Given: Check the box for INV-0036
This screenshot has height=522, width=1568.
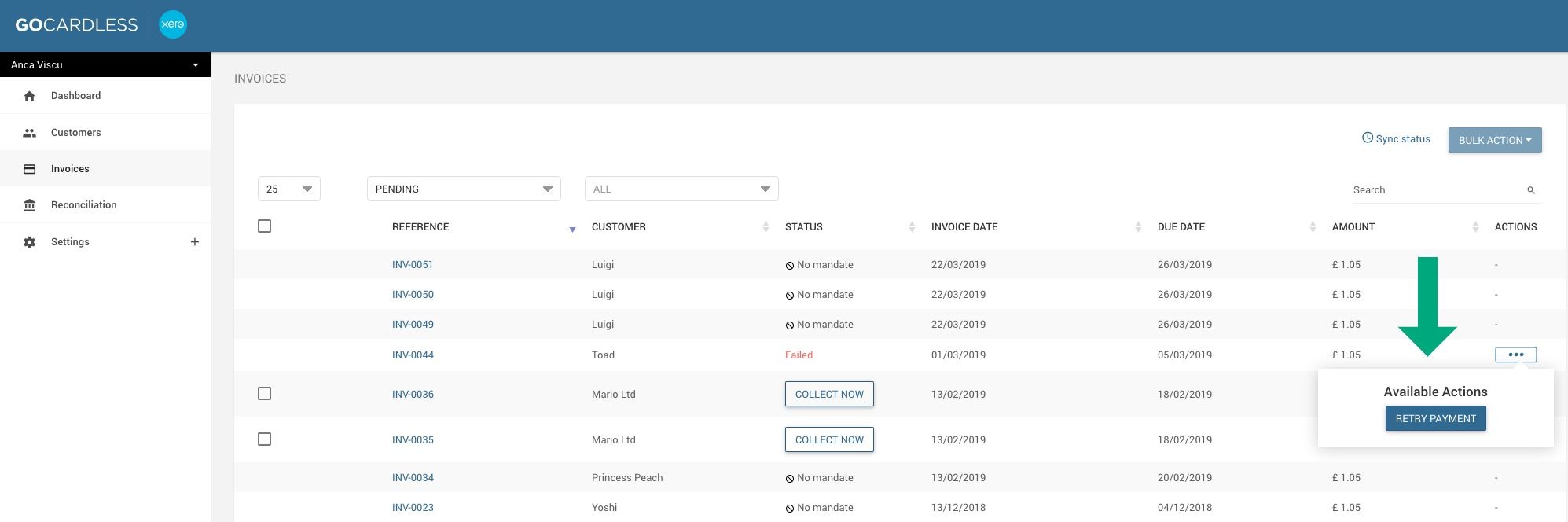Looking at the screenshot, I should click(265, 393).
